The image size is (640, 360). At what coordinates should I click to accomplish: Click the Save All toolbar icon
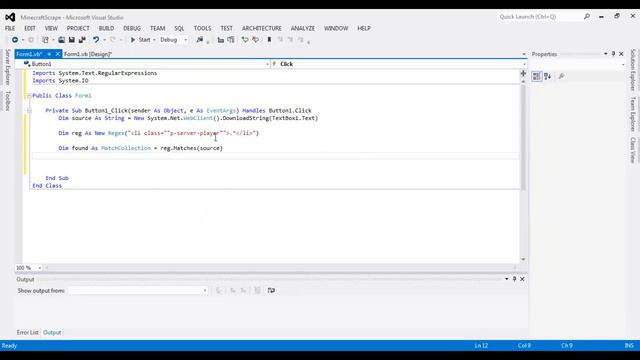82,40
